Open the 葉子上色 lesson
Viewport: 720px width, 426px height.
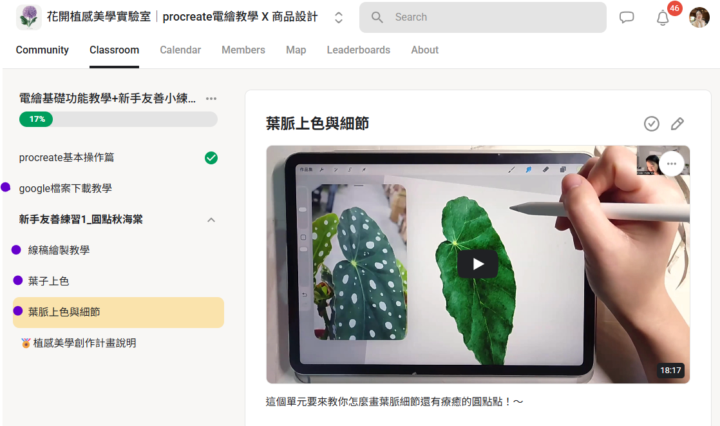tap(49, 281)
